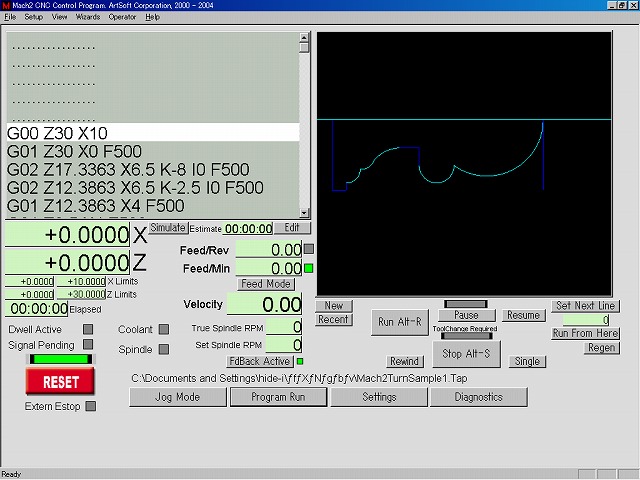
Task: Switch to the Program Run screen
Action: 278,397
